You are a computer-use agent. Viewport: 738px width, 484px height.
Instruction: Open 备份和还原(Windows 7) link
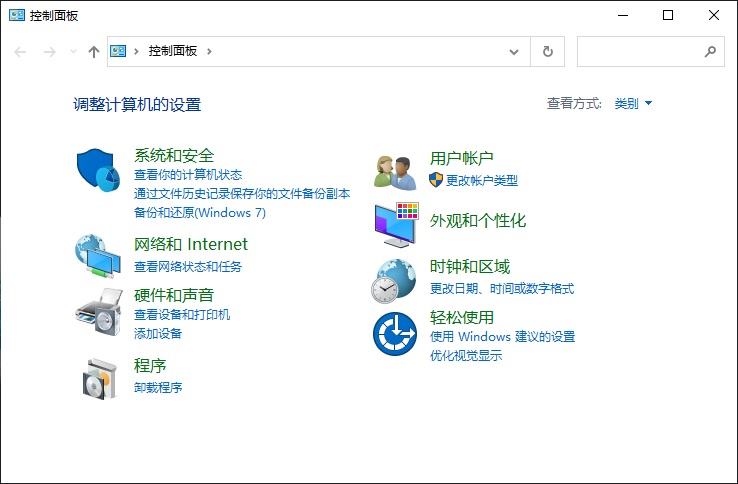(200, 212)
